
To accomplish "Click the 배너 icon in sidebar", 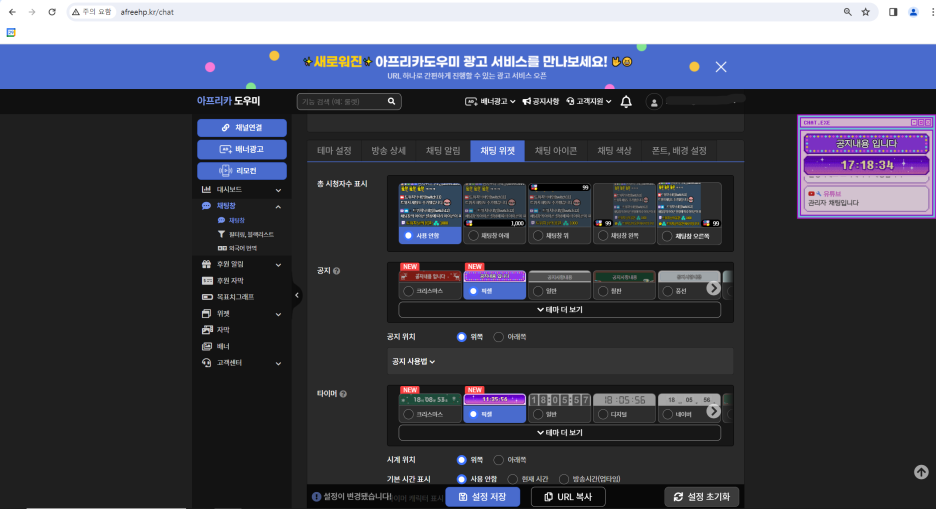I will click(x=207, y=347).
